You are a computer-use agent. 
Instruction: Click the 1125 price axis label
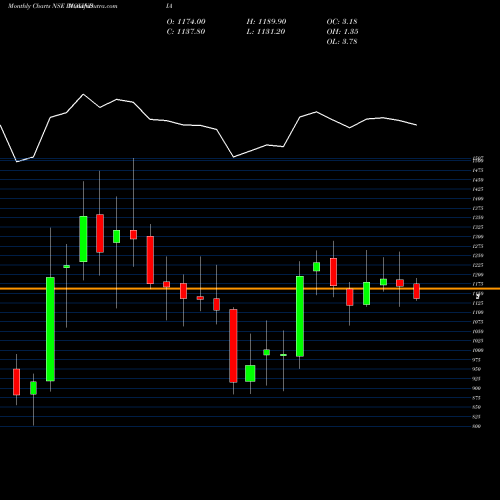click(x=478, y=303)
